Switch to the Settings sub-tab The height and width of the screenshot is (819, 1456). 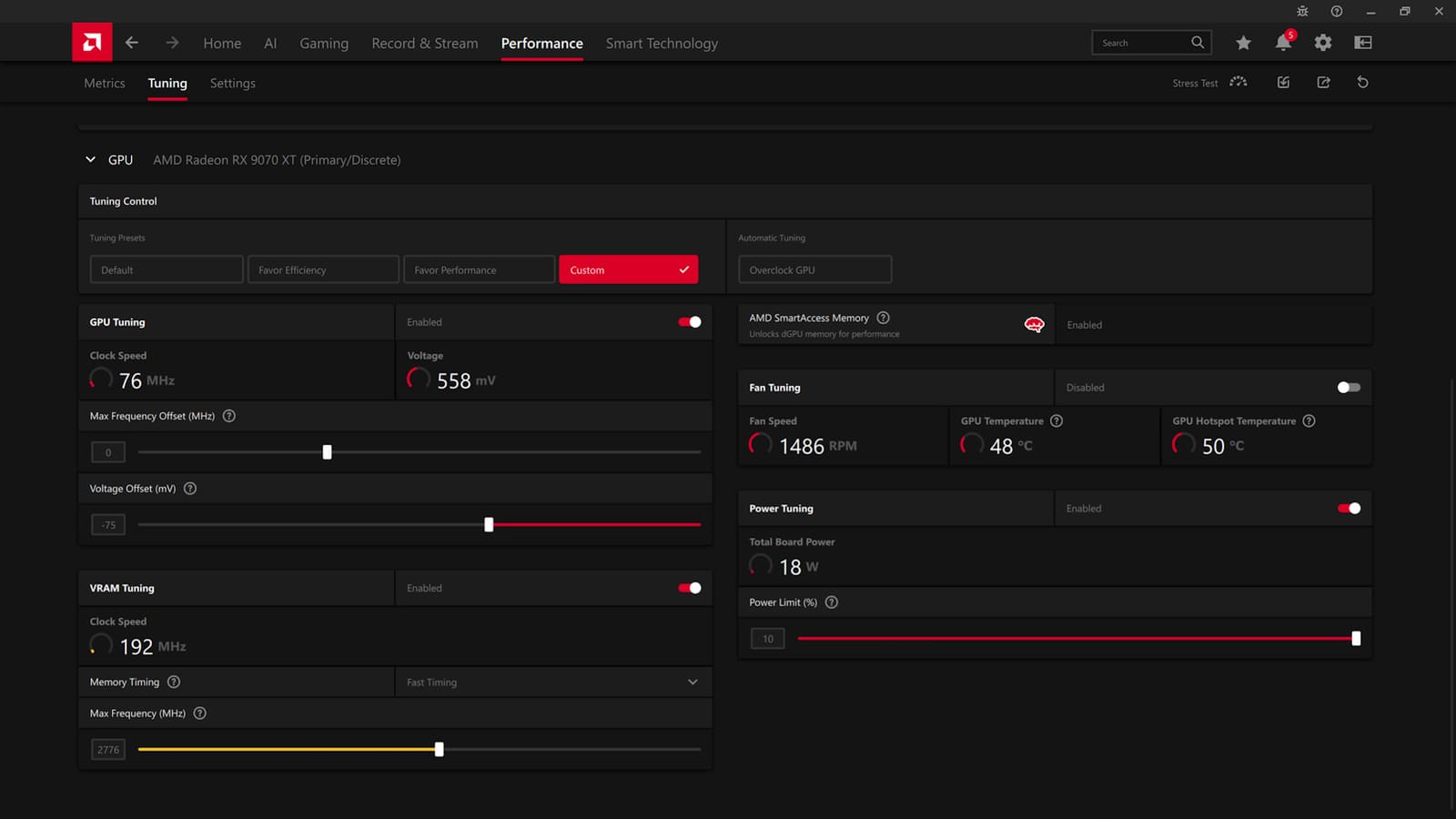tap(232, 83)
